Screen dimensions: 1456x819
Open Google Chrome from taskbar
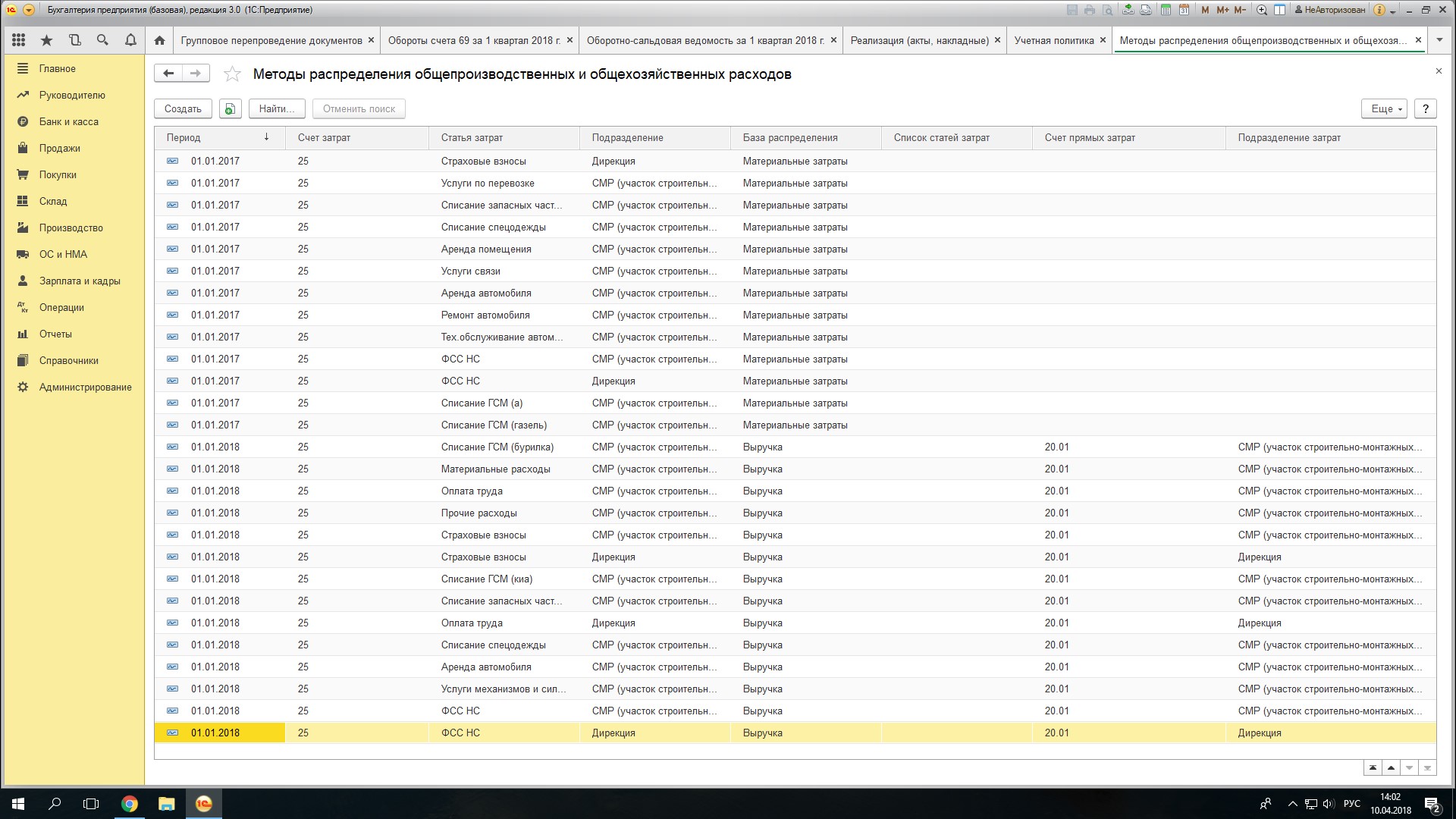pyautogui.click(x=130, y=803)
